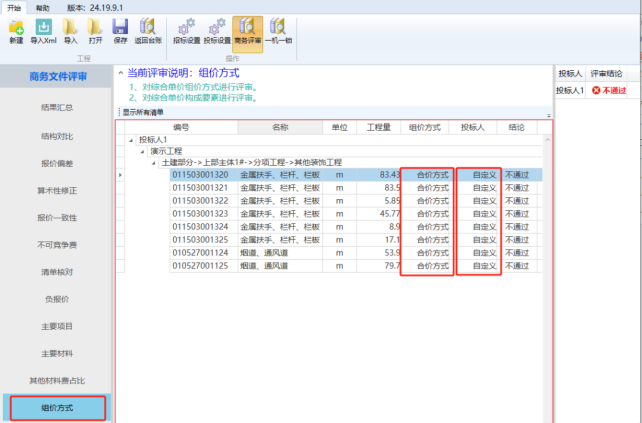Select row 011503001323 in the list
The height and width of the screenshot is (423, 642).
tap(200, 213)
